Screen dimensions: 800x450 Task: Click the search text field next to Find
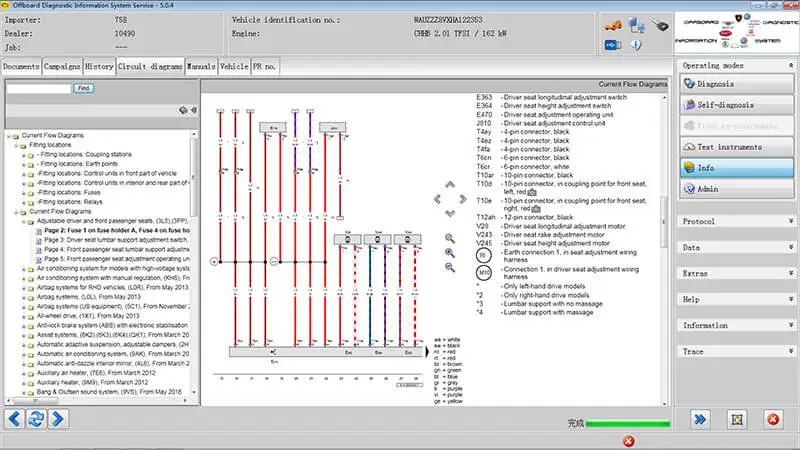pyautogui.click(x=39, y=88)
